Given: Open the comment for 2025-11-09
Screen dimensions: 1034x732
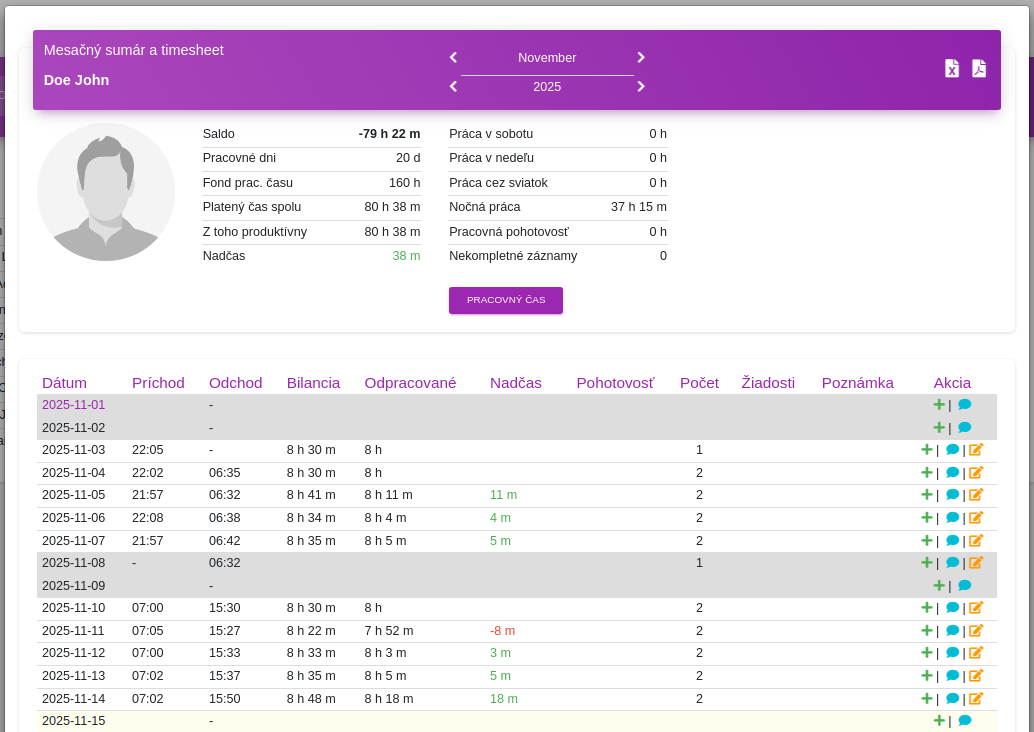Looking at the screenshot, I should pos(964,586).
